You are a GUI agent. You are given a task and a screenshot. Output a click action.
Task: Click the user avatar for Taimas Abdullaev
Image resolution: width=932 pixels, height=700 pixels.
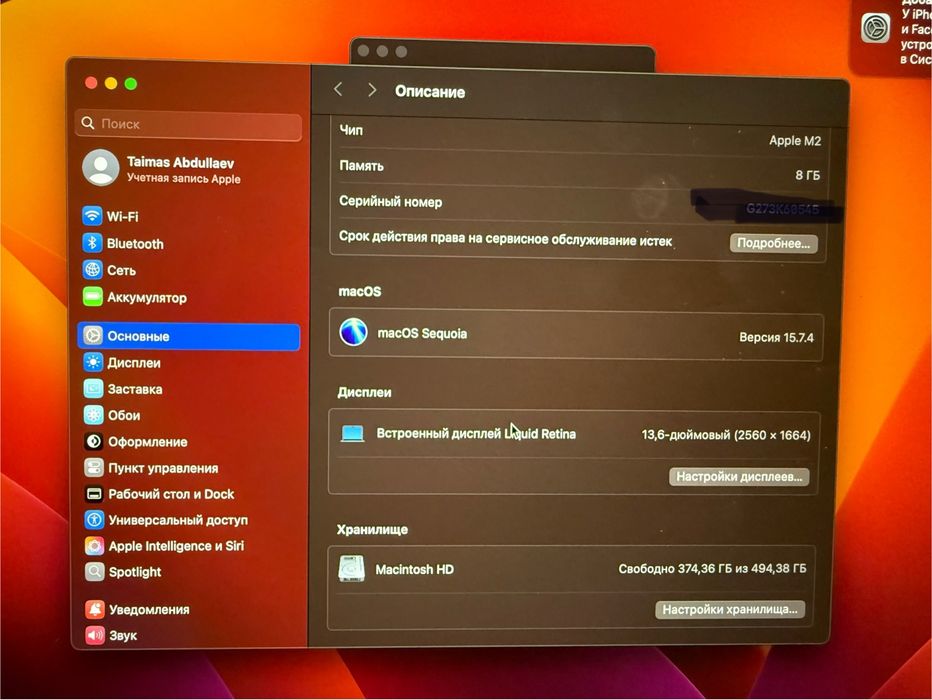[x=100, y=168]
